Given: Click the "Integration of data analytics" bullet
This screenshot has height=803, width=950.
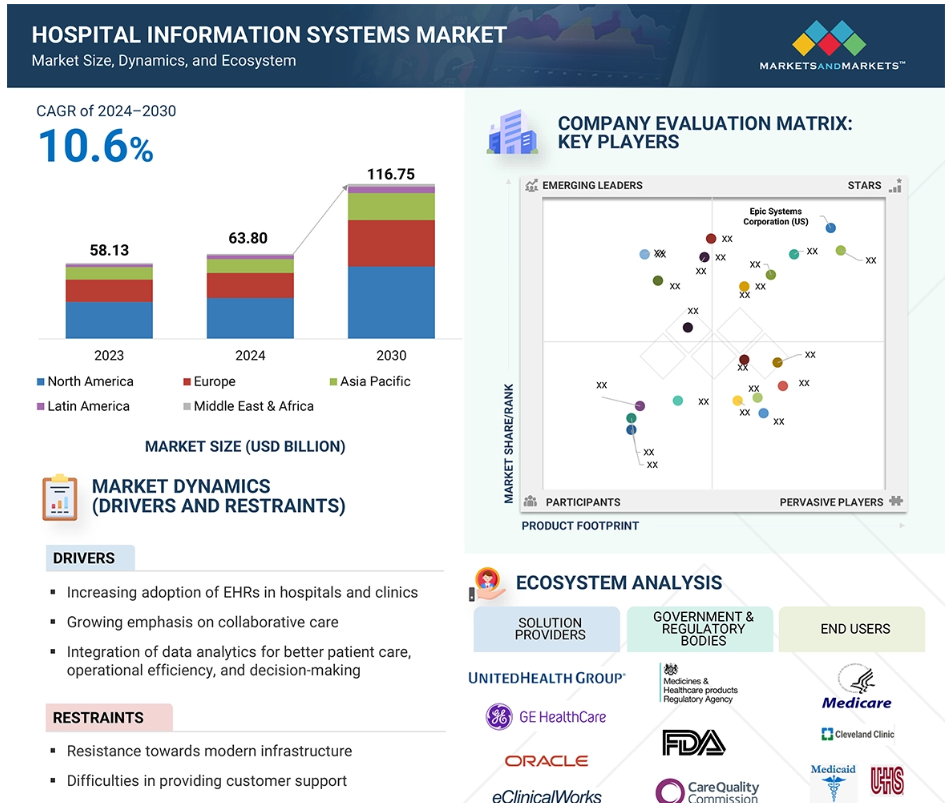Looking at the screenshot, I should point(239,661).
